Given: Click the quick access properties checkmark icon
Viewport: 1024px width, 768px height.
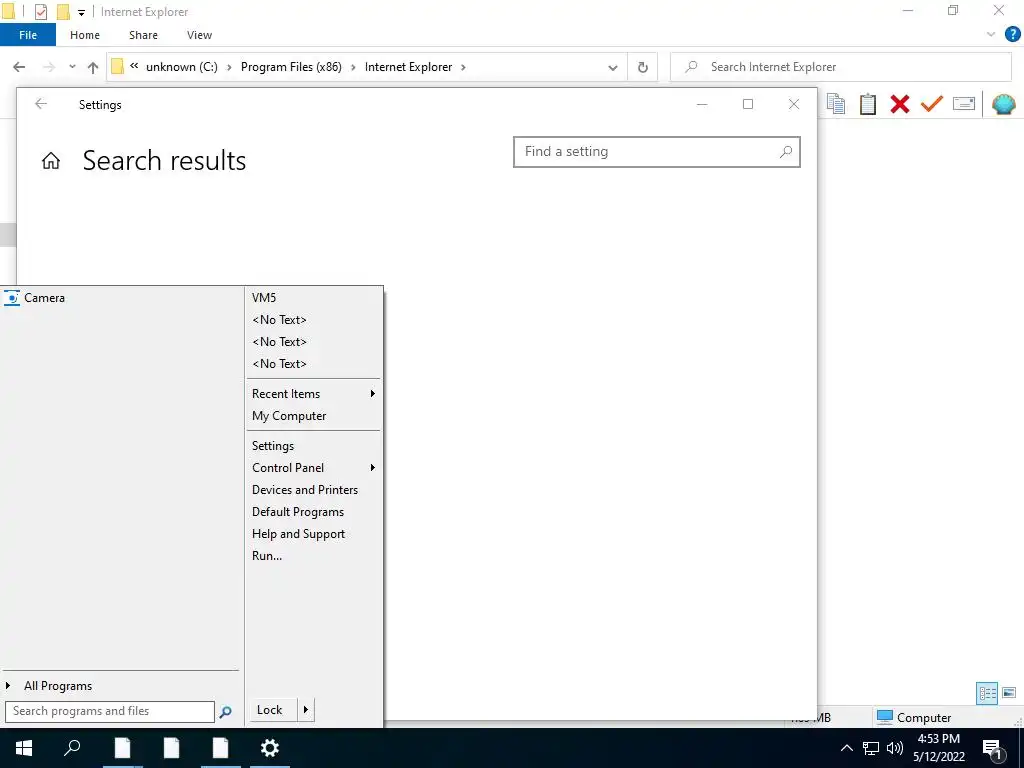Looking at the screenshot, I should (x=40, y=12).
